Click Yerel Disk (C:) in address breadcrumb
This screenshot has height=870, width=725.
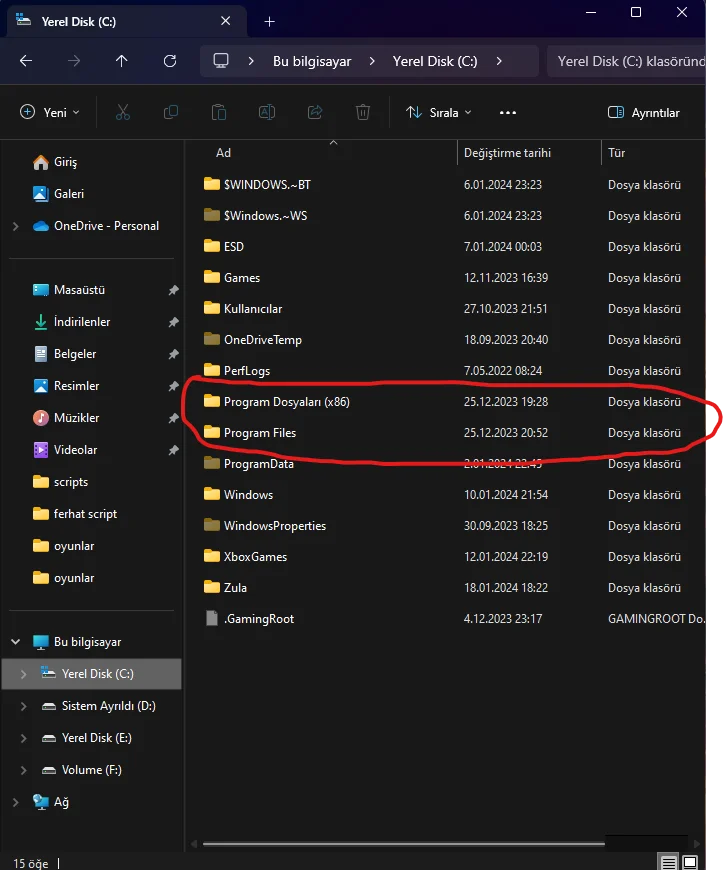click(x=435, y=61)
